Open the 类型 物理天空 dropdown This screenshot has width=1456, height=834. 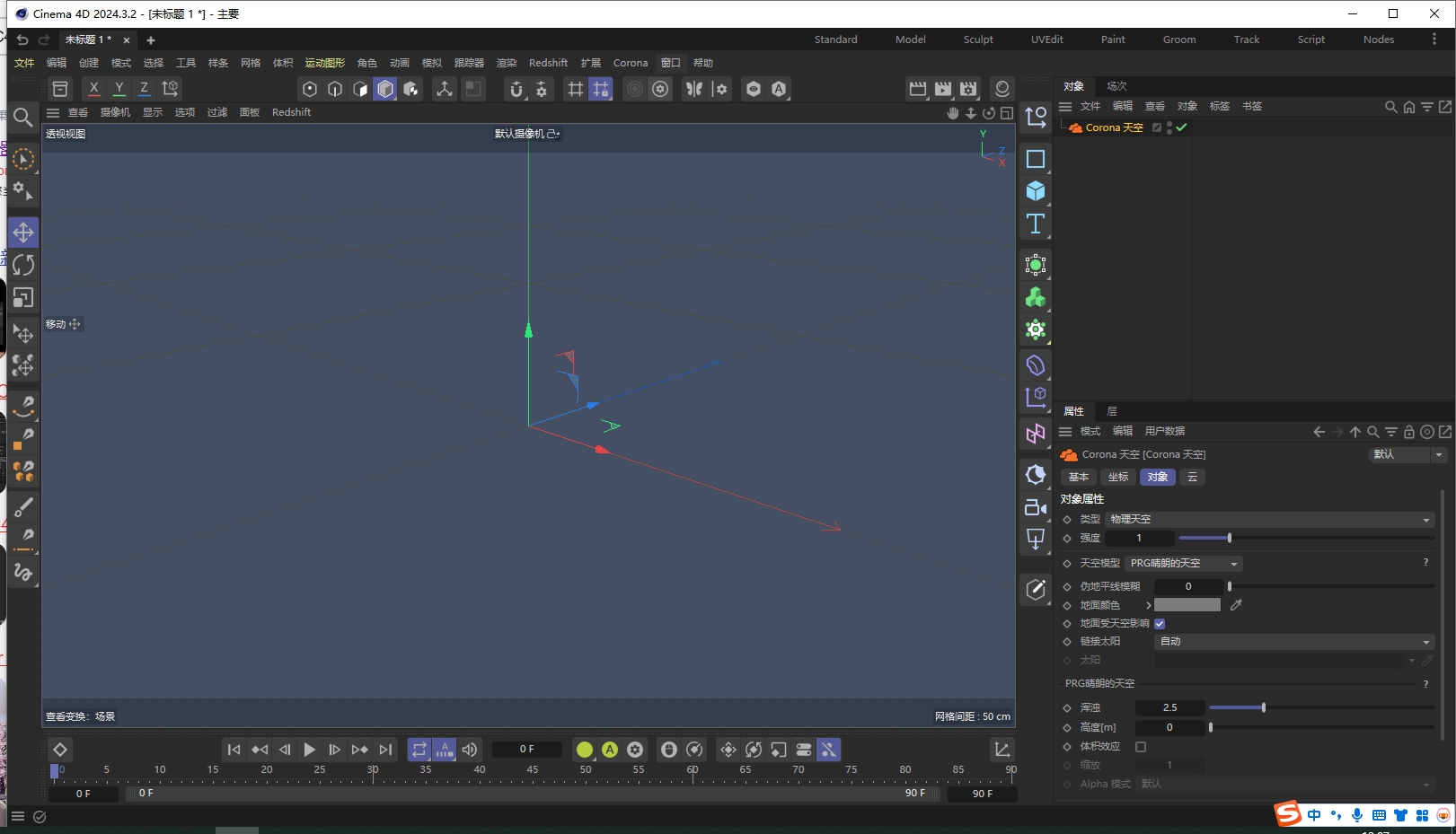click(x=1269, y=520)
